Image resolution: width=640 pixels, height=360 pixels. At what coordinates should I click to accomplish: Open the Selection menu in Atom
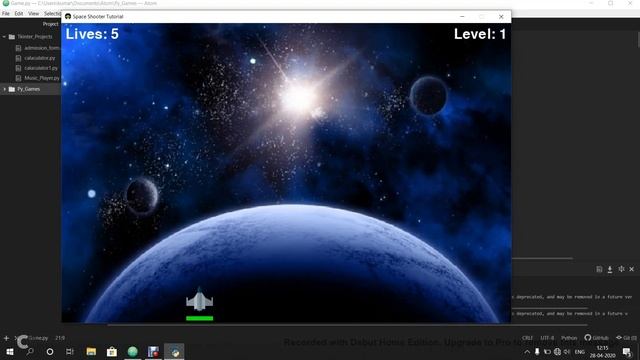click(52, 13)
